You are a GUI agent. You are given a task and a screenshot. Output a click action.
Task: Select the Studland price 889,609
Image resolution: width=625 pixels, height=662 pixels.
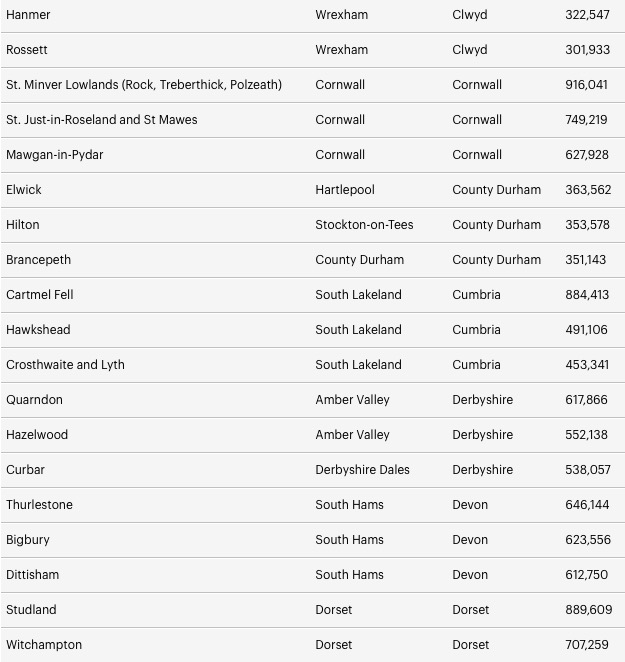(x=589, y=610)
